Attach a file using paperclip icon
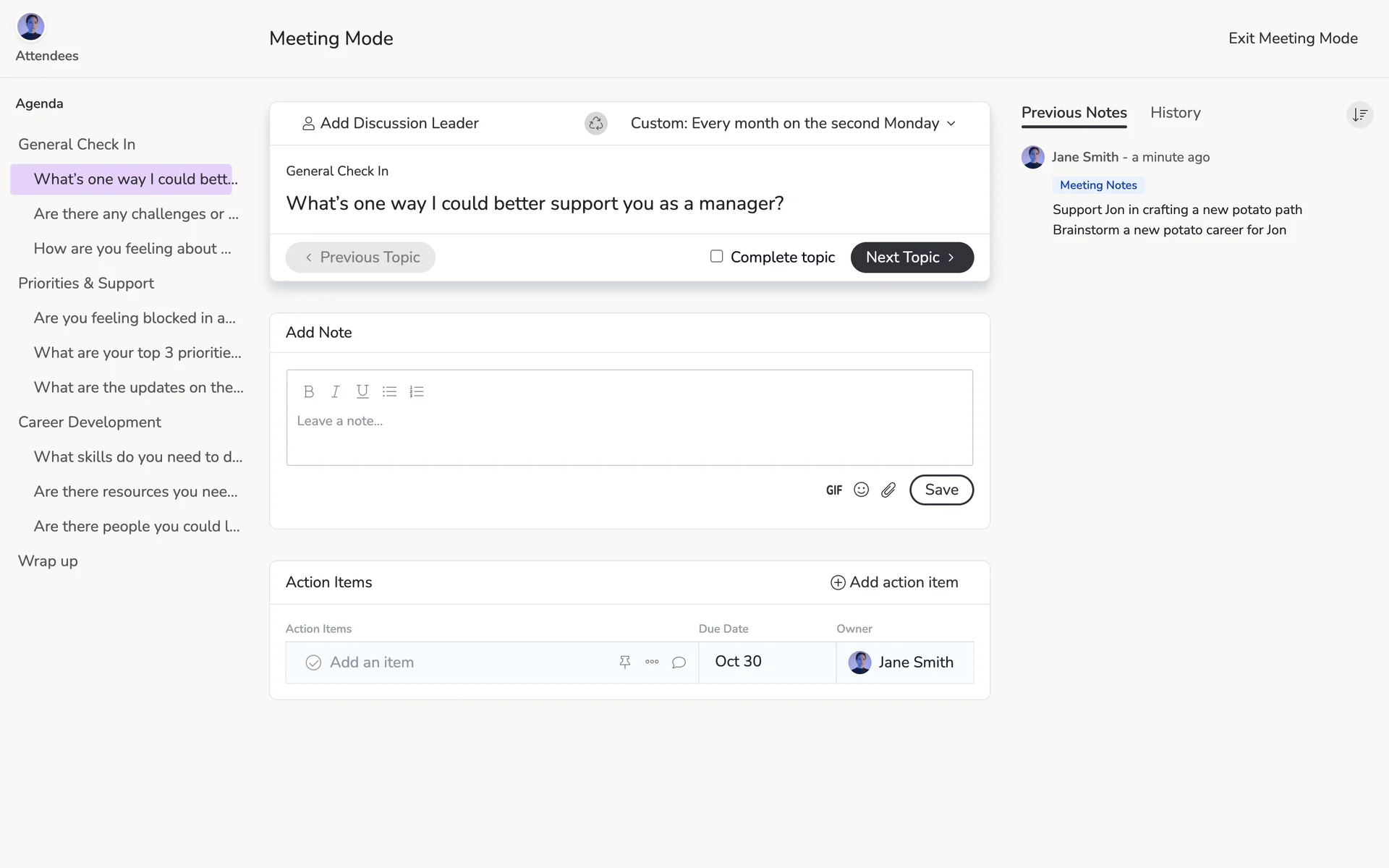 point(888,490)
